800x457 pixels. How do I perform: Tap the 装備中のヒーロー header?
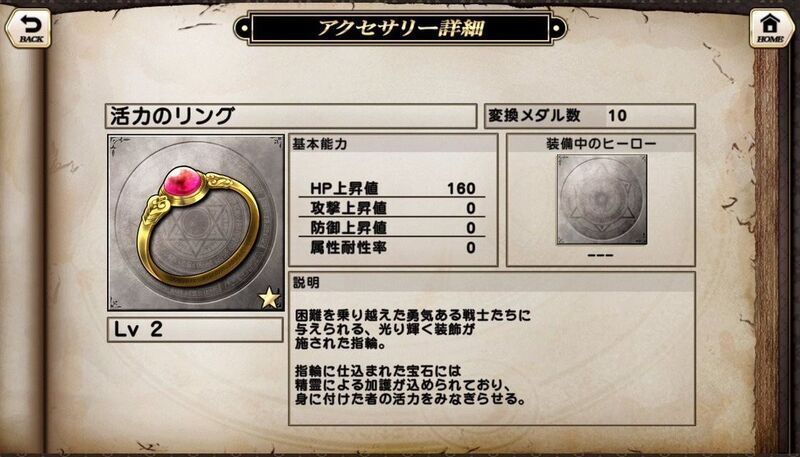click(x=601, y=144)
